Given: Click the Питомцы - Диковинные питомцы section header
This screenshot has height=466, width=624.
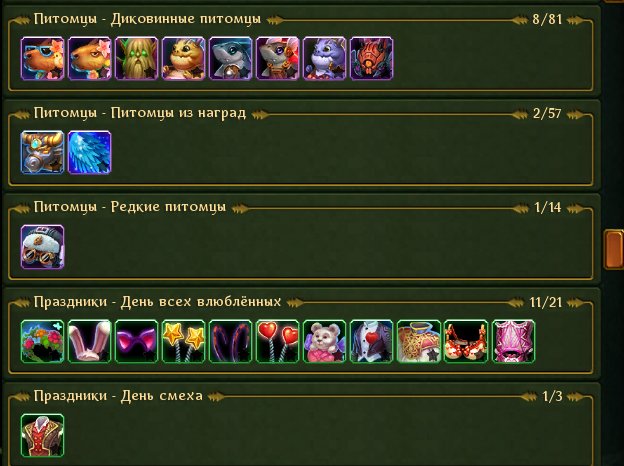Looking at the screenshot, I should [147, 19].
